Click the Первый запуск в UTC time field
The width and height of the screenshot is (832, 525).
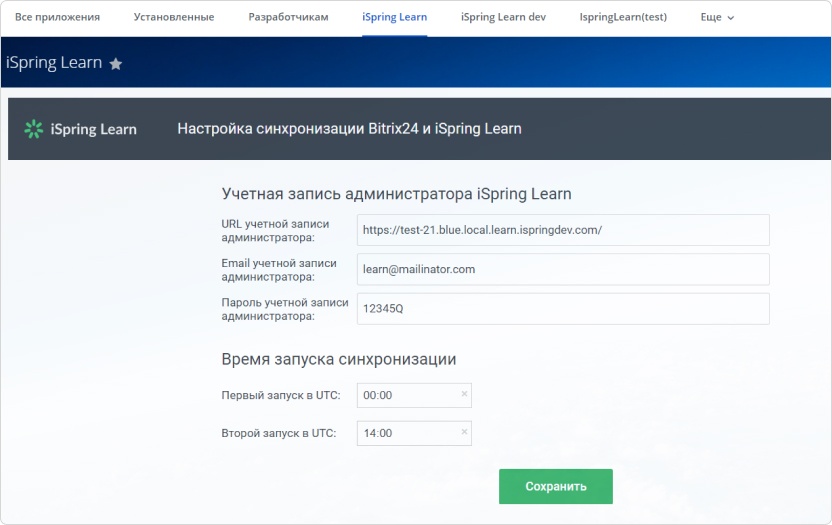[414, 395]
